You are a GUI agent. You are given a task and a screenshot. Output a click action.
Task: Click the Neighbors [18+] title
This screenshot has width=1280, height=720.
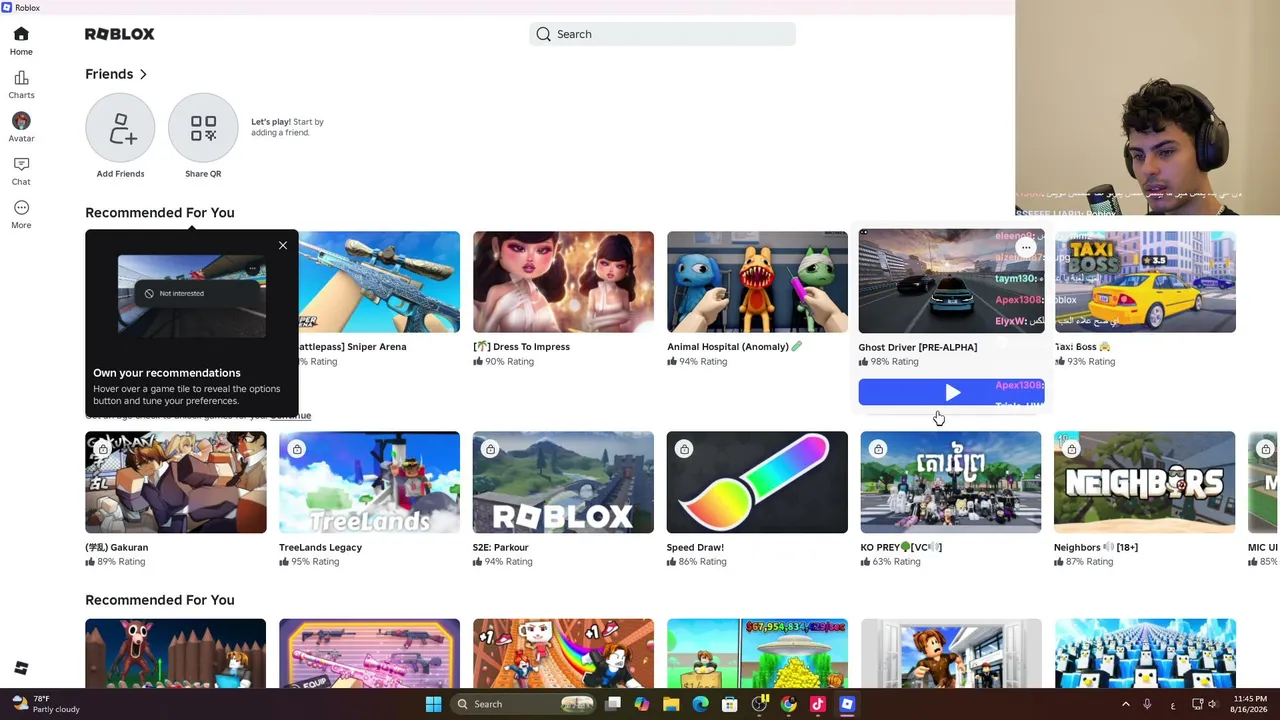point(1096,547)
